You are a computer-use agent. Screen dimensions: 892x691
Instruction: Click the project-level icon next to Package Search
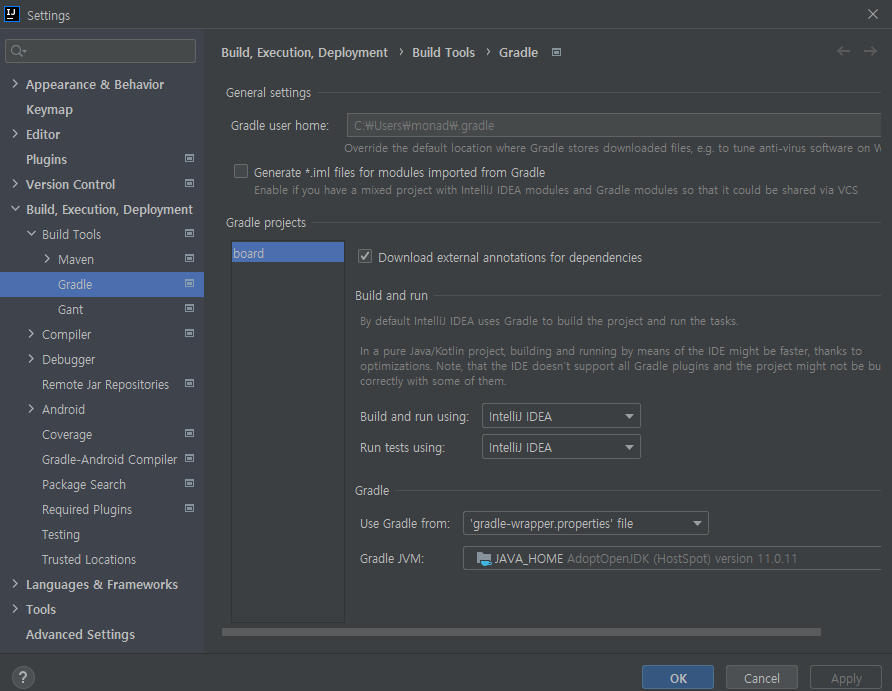tap(189, 483)
